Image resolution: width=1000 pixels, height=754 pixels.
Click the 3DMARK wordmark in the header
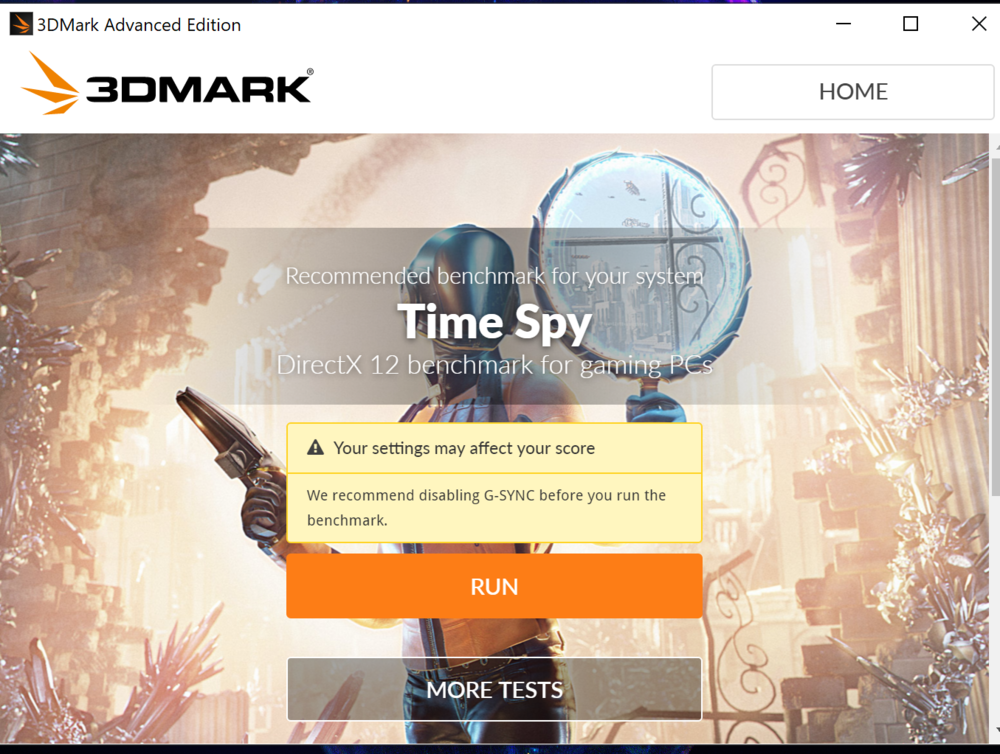pos(200,87)
